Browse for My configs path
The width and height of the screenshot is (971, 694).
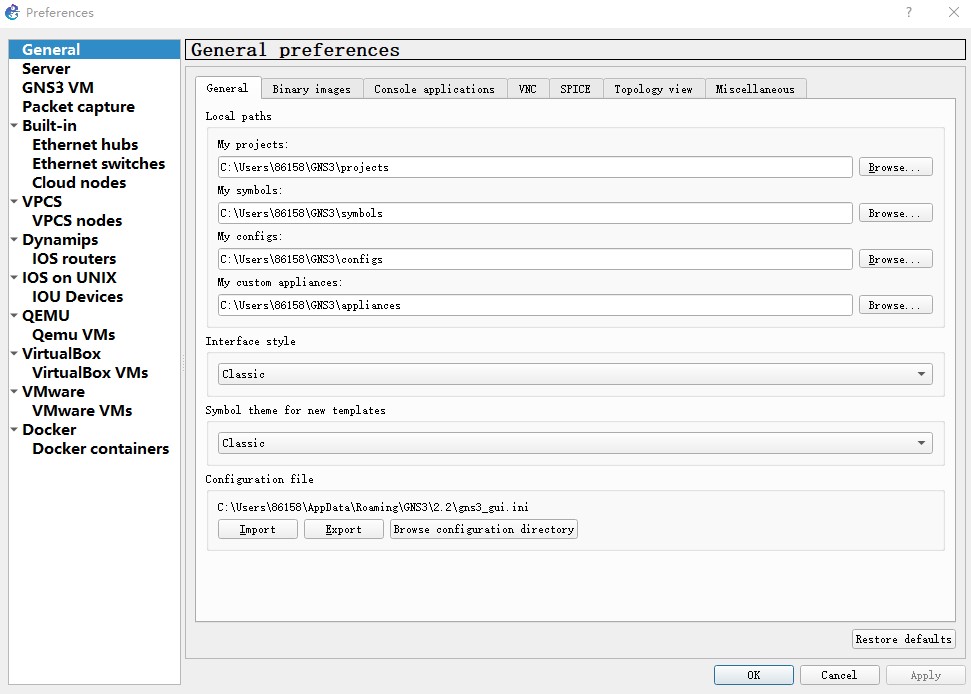(895, 259)
